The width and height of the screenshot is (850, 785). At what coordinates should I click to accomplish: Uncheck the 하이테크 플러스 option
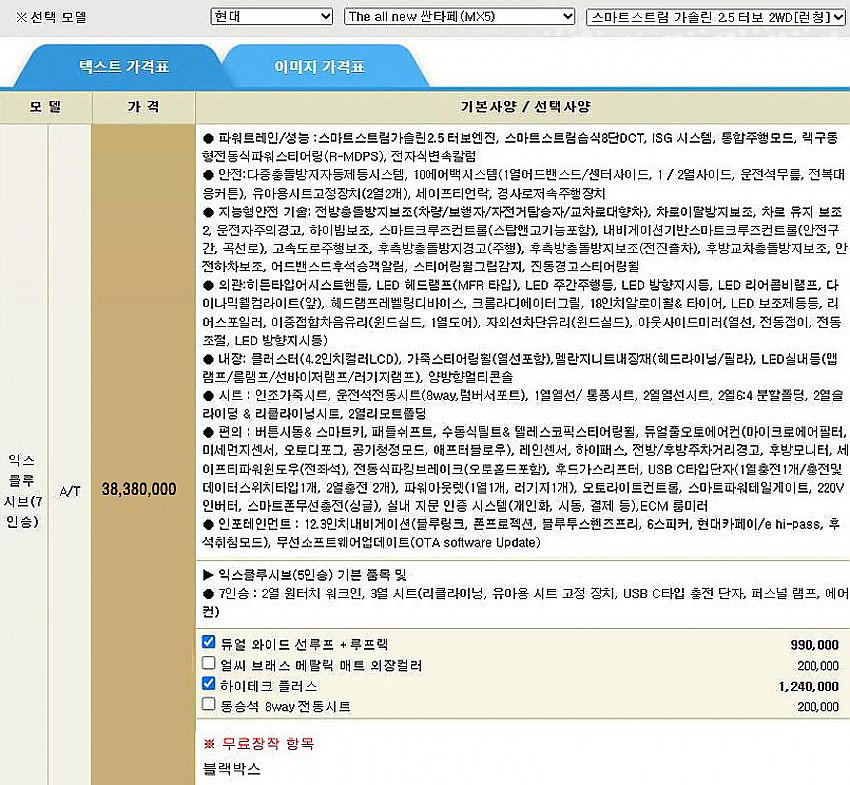tap(208, 684)
